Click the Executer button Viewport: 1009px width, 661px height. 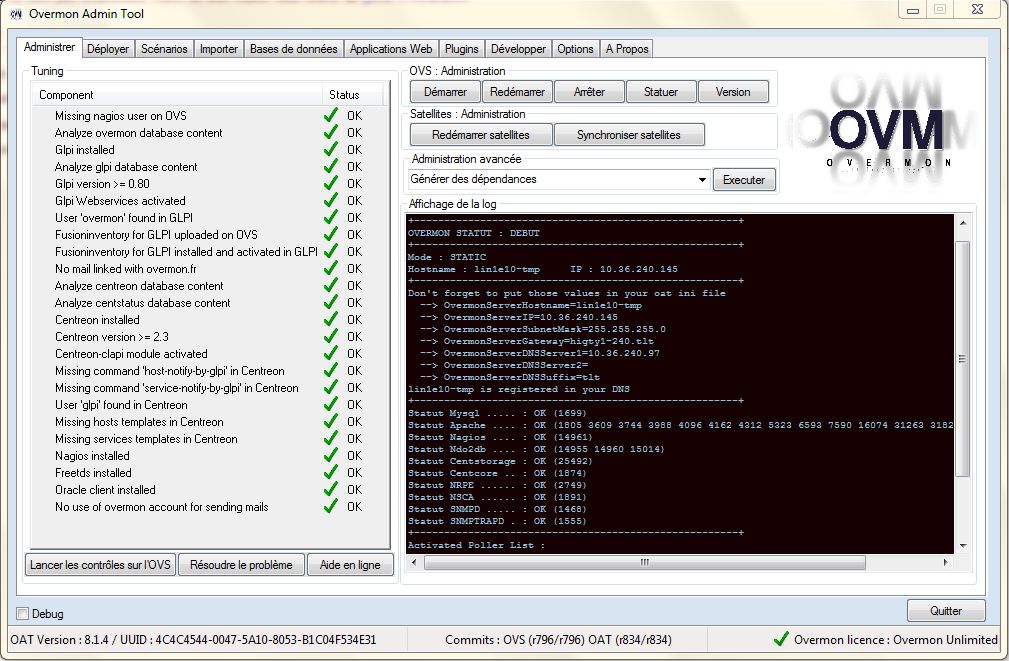coord(744,180)
